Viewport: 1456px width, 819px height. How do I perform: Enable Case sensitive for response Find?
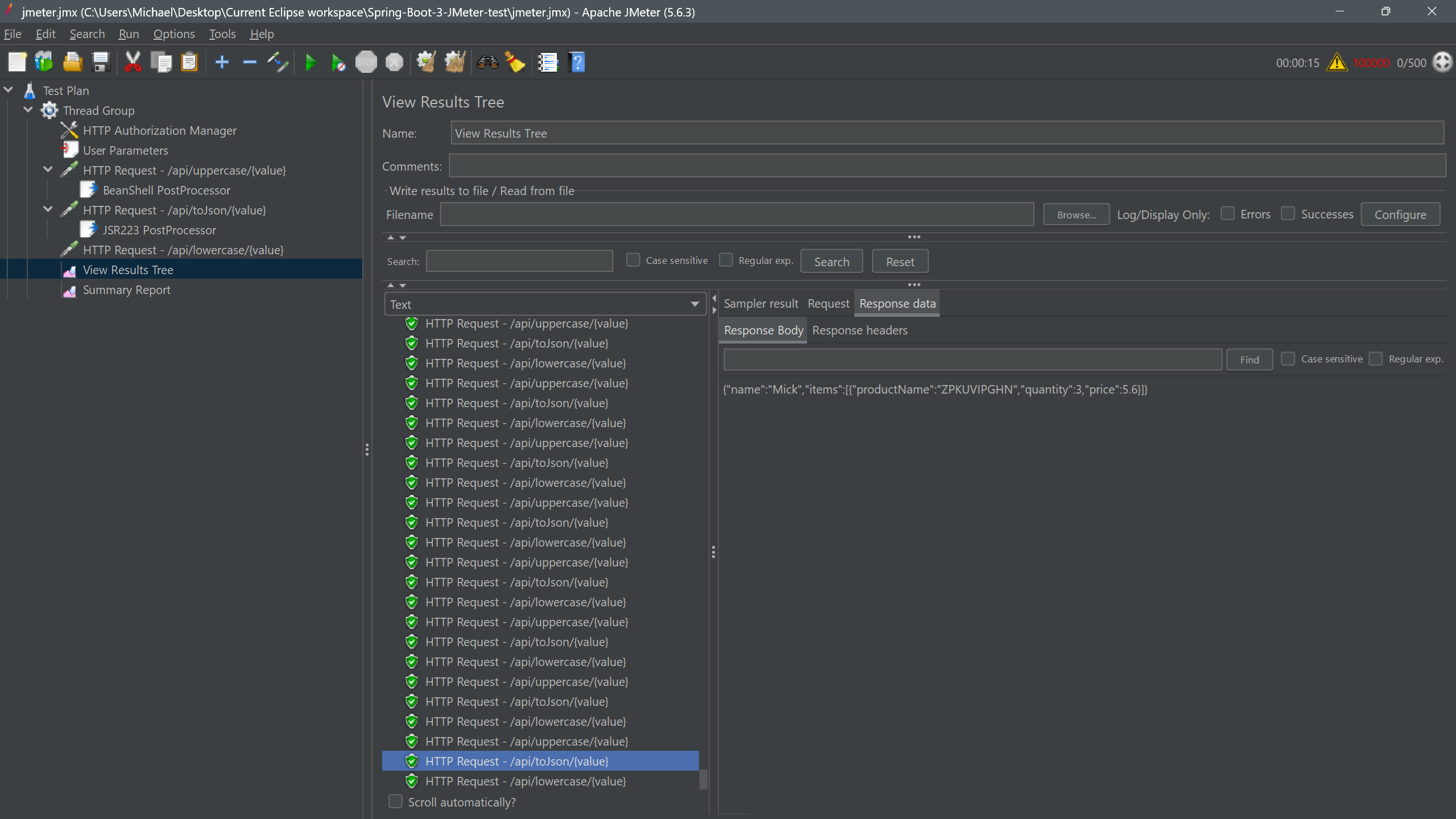coord(1288,359)
